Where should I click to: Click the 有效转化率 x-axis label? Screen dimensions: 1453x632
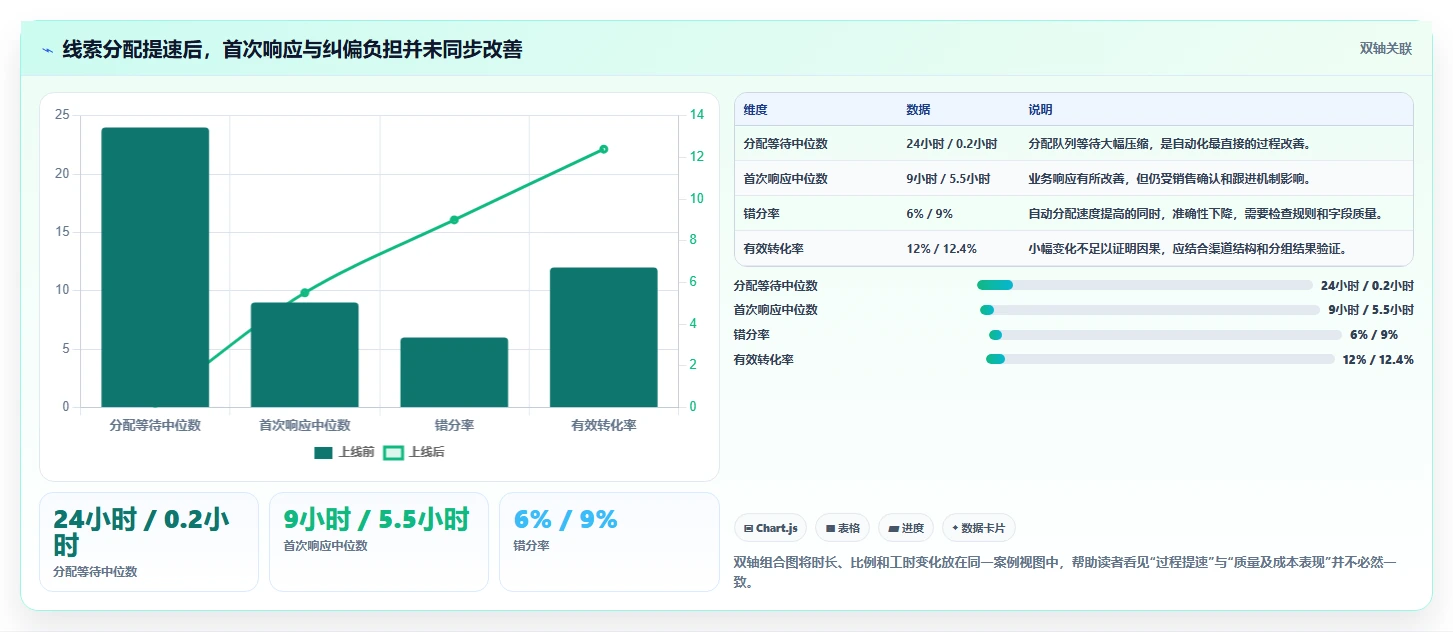click(604, 425)
